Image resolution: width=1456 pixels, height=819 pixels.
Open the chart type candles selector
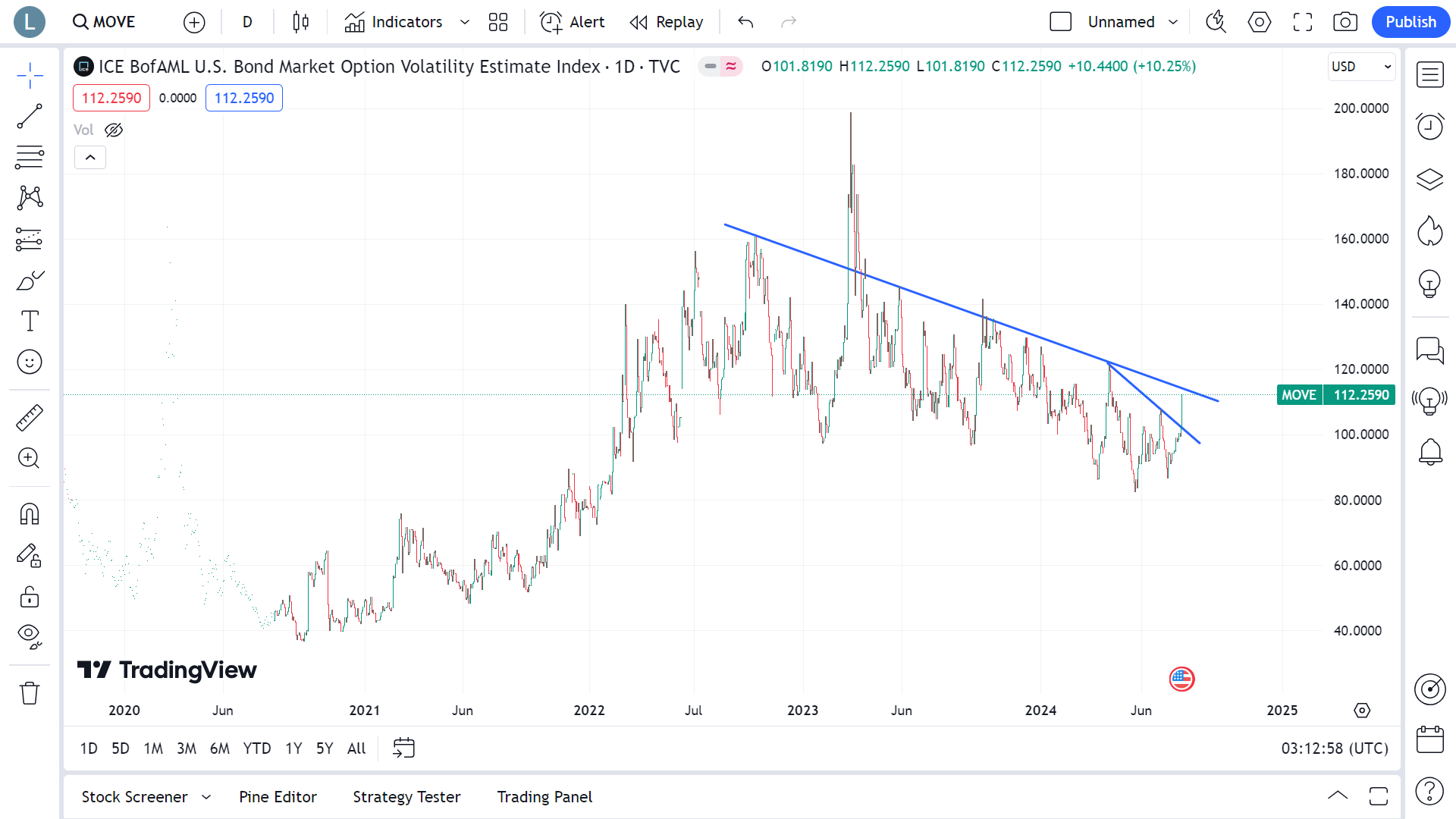(301, 22)
